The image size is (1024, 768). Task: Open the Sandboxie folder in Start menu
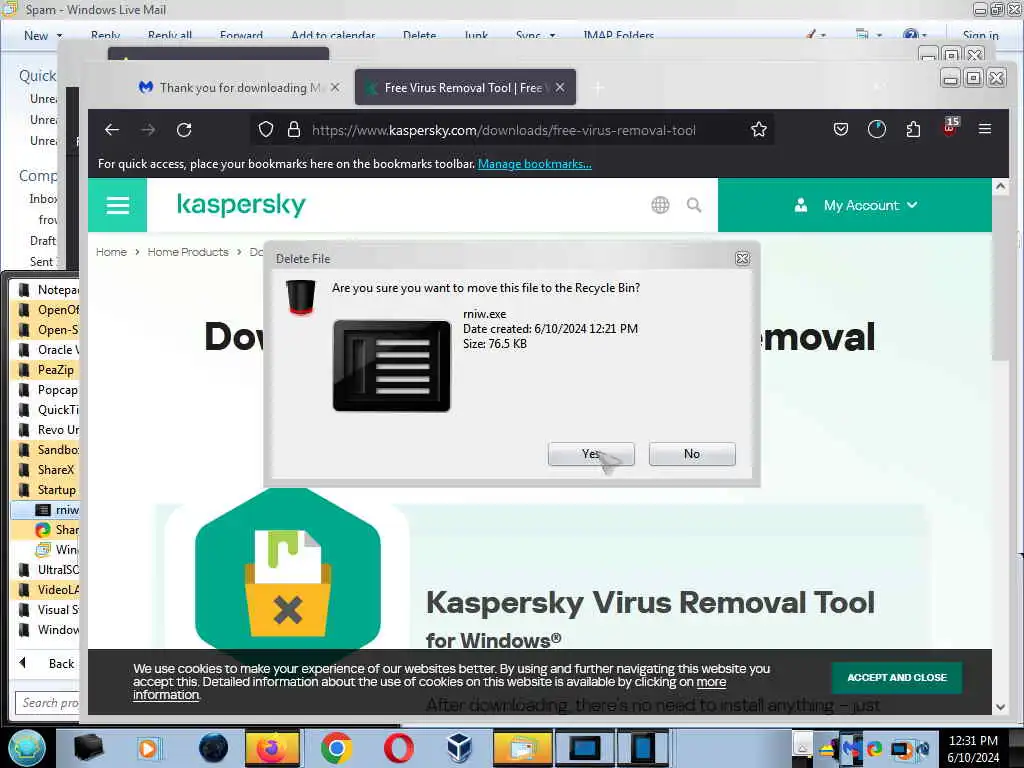click(x=48, y=449)
